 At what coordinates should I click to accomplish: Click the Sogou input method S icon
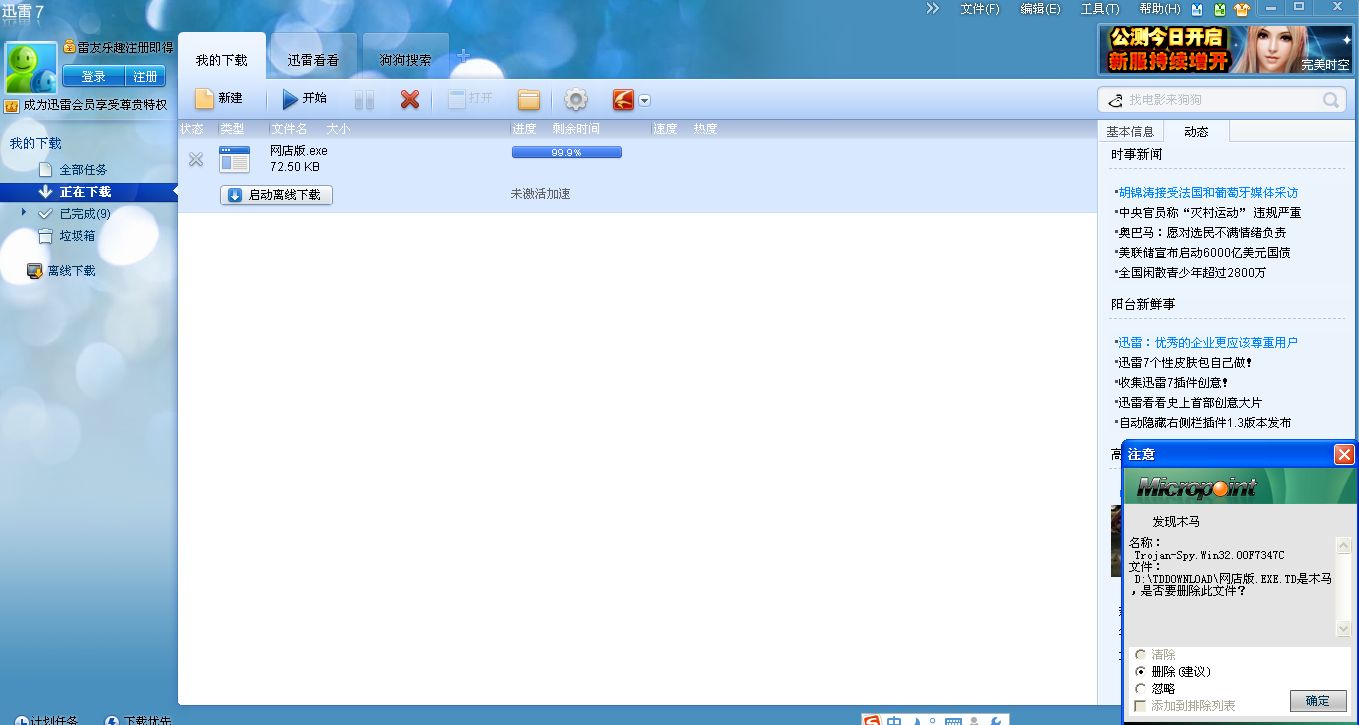873,719
